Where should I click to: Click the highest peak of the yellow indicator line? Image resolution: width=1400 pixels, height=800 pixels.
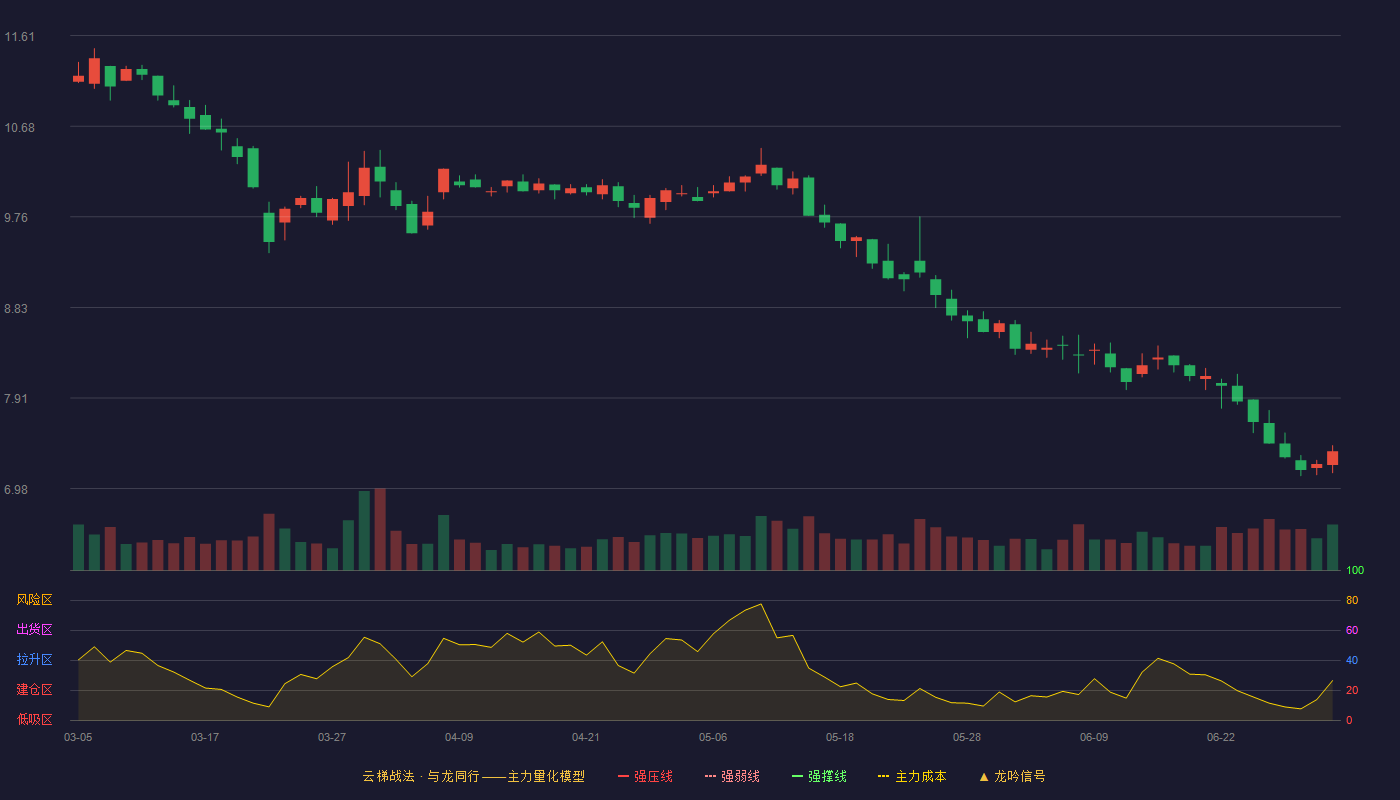[x=761, y=604]
